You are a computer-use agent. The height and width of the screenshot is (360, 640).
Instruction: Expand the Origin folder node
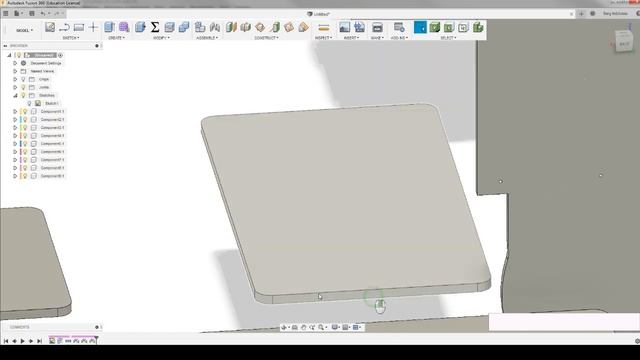(15, 79)
